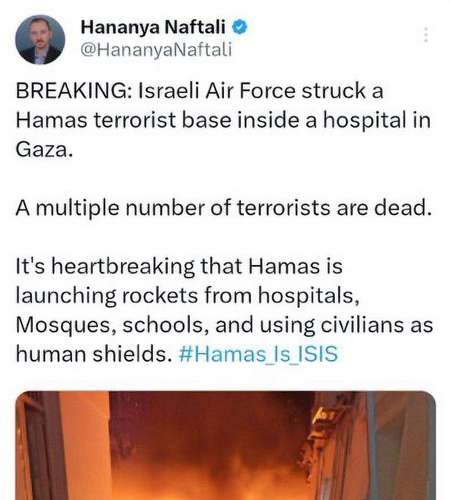The height and width of the screenshot is (500, 450).
Task: Click the word BREAKING in the tweet
Action: [70, 91]
